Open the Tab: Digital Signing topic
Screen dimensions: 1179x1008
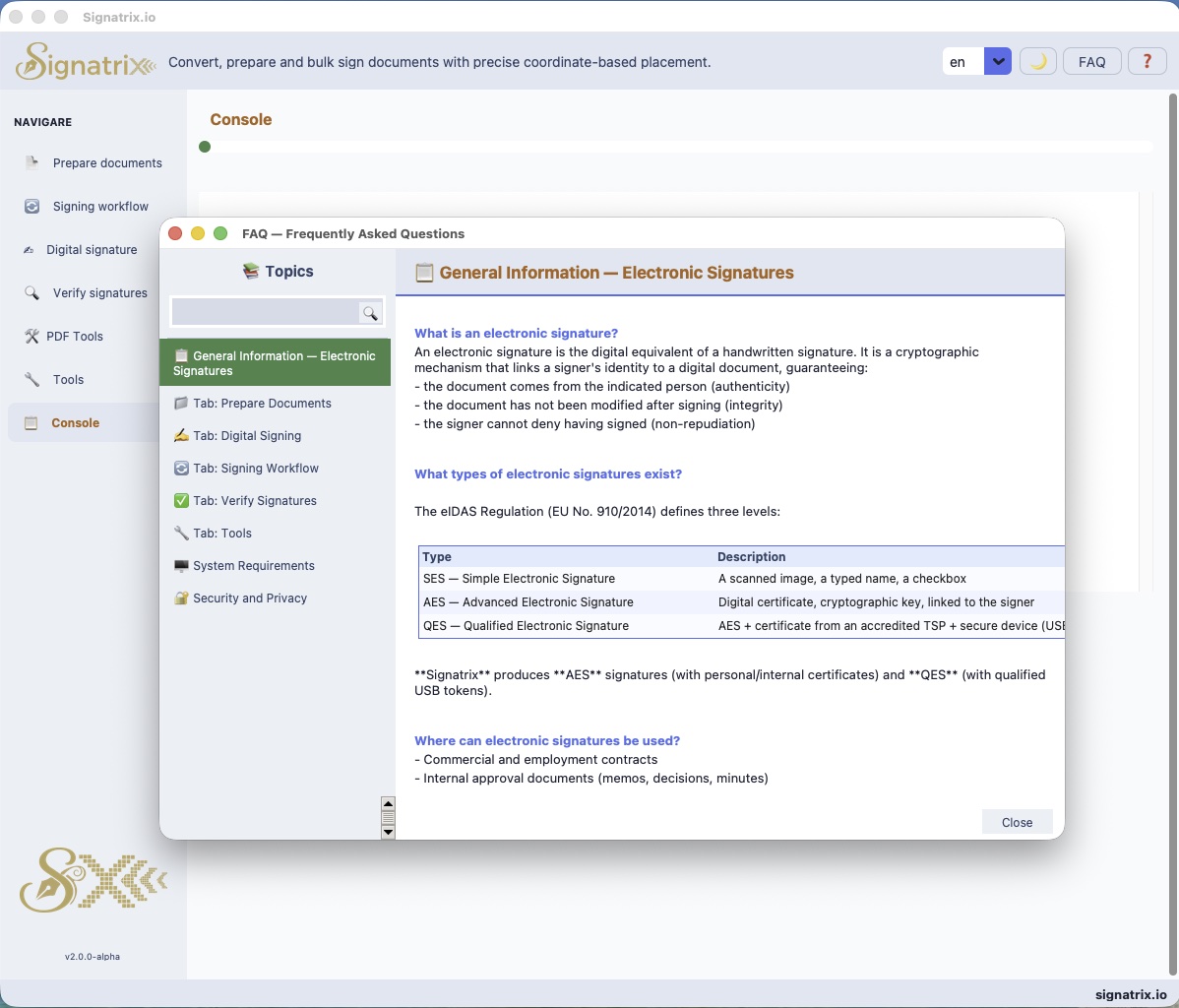pos(247,436)
